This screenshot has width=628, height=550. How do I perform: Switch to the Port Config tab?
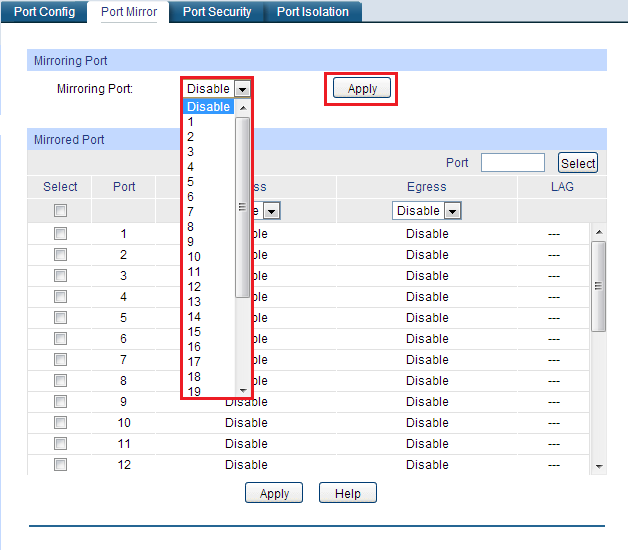(x=44, y=12)
